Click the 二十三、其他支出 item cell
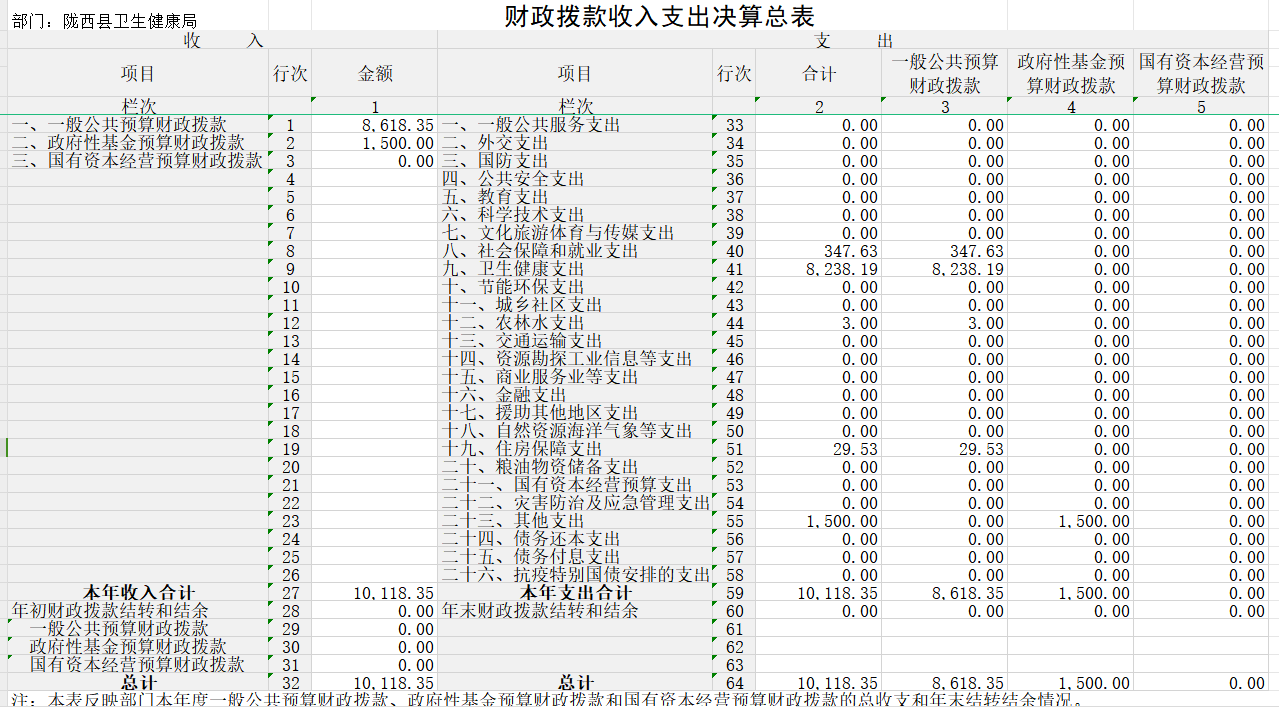The image size is (1279, 707). click(513, 522)
